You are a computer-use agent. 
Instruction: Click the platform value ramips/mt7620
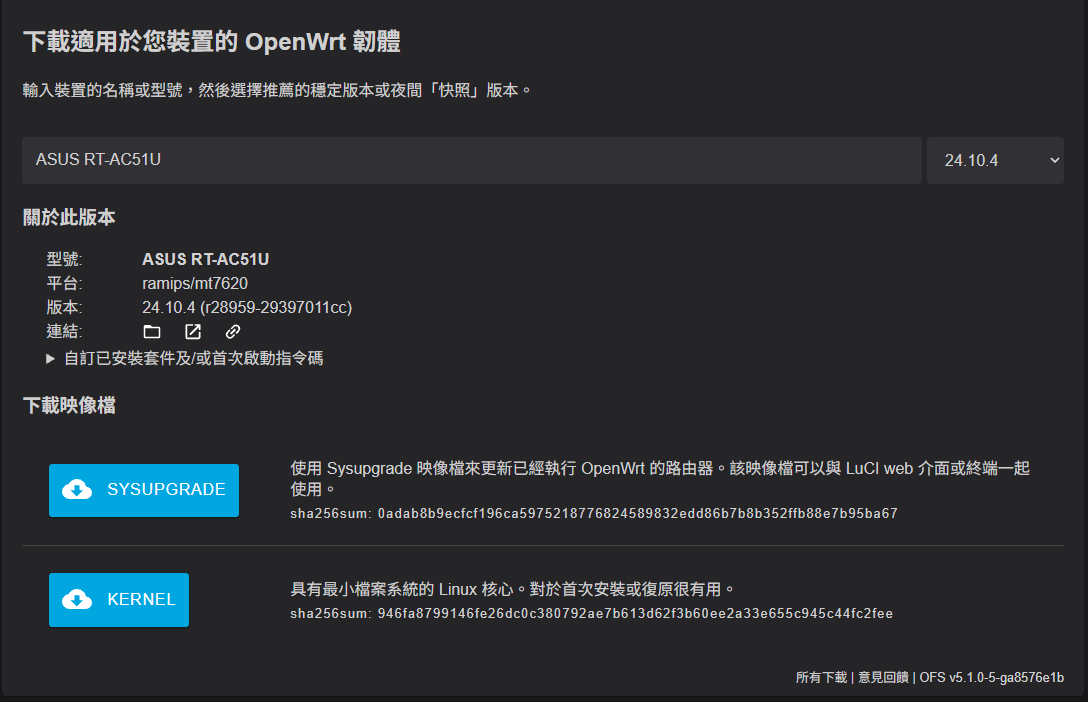(195, 283)
